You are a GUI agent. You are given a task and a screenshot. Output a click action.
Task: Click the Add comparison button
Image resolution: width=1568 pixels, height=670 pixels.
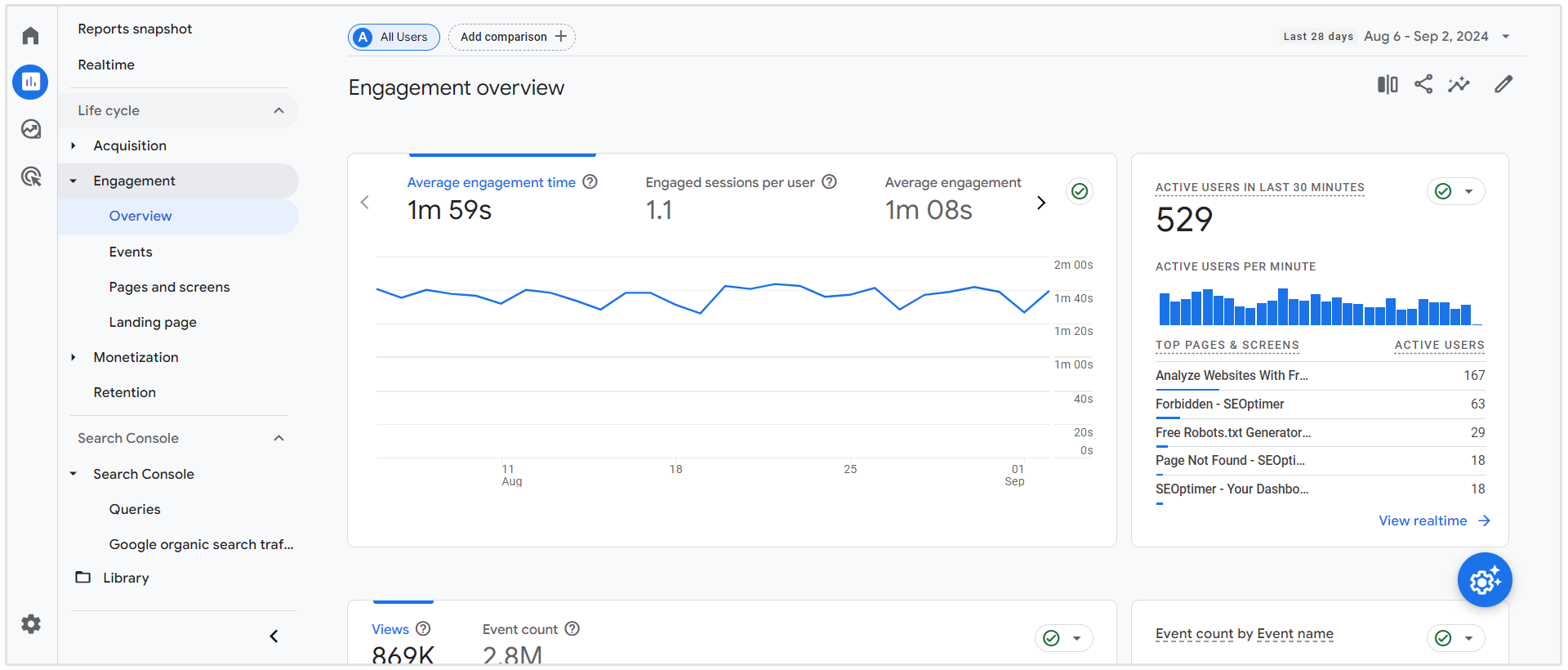coord(512,37)
